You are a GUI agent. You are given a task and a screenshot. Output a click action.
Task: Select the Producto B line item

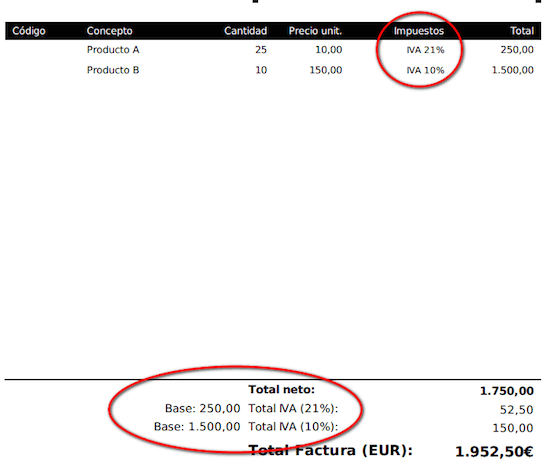(113, 70)
